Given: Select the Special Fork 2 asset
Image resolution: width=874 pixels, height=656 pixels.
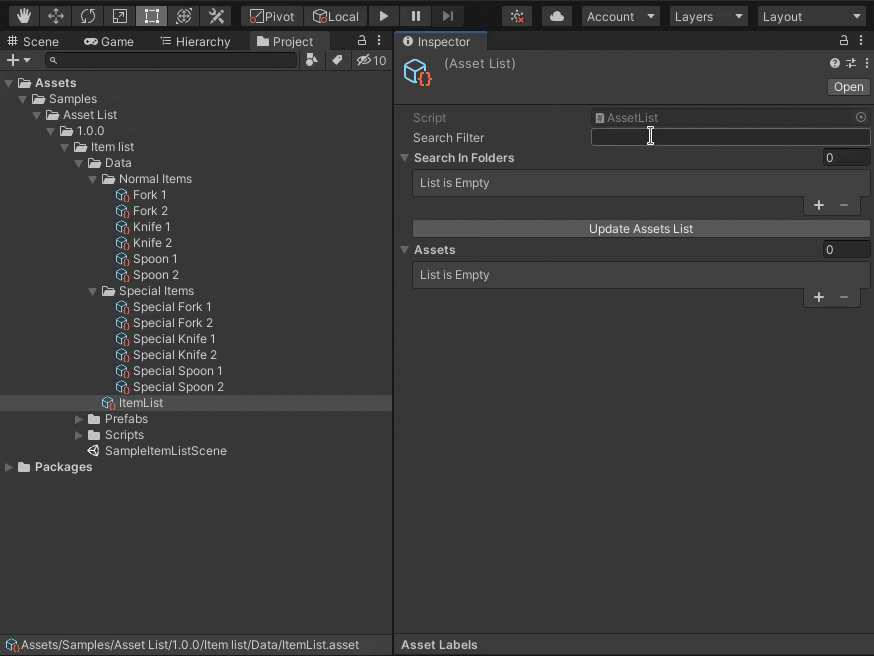Looking at the screenshot, I should 164,323.
